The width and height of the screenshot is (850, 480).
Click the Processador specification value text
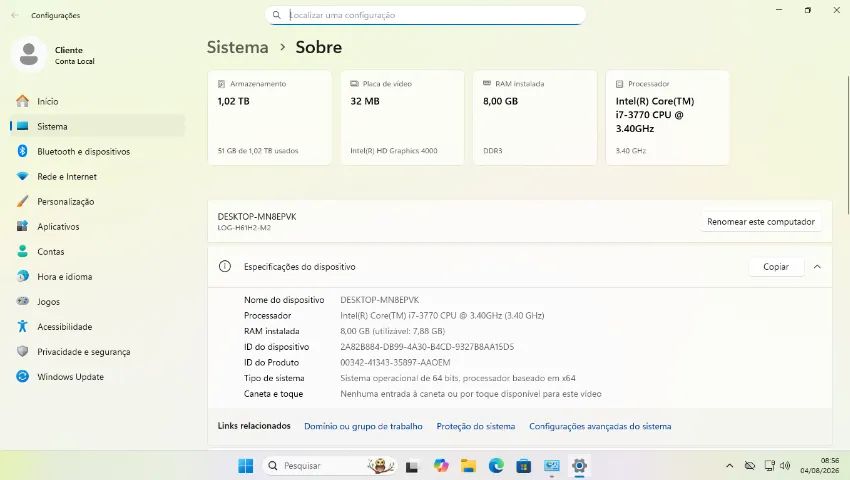point(442,315)
